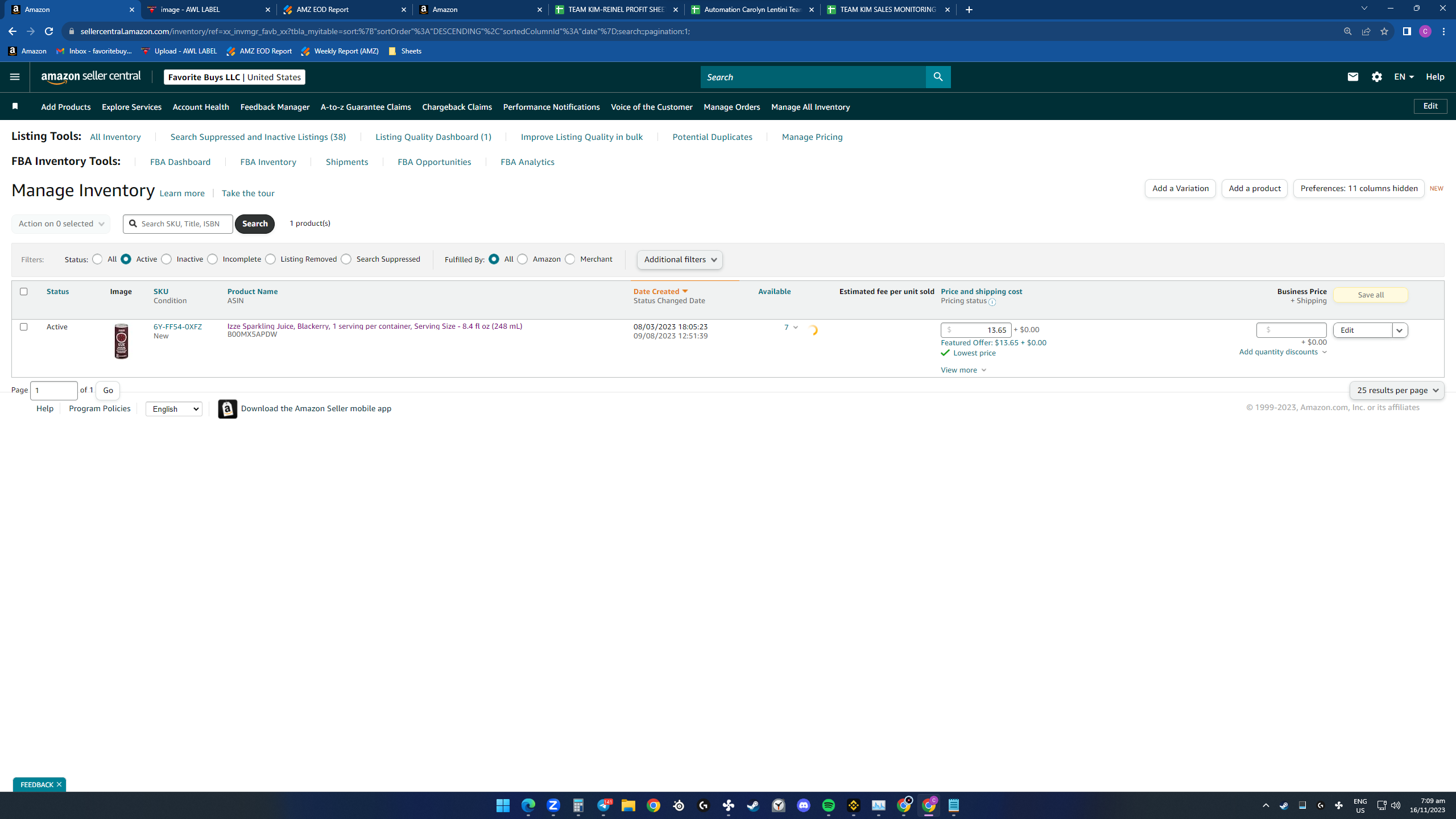Expand the Available quantity 7 chevron
Screen dimensions: 1456x819
795,327
